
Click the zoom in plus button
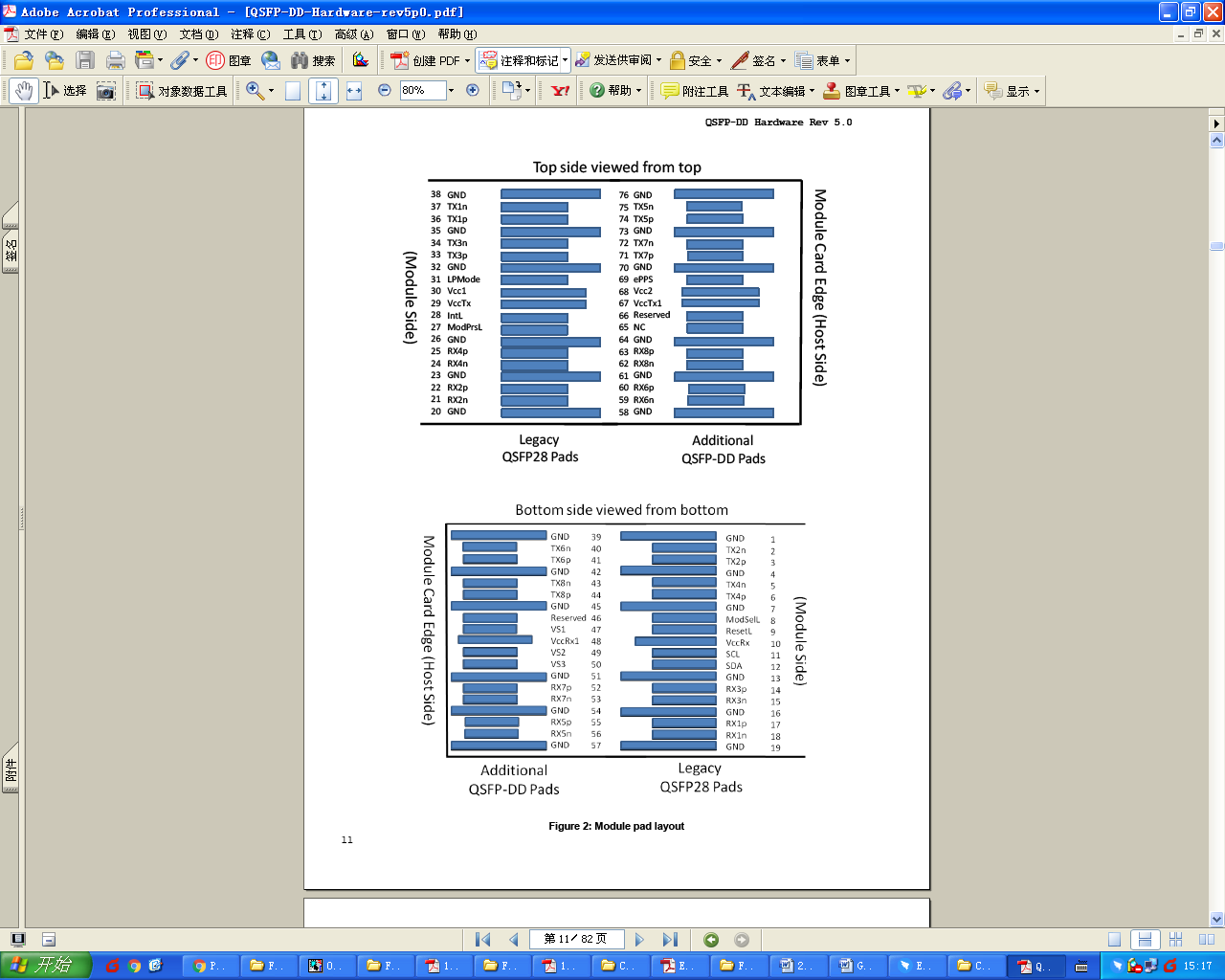point(472,90)
